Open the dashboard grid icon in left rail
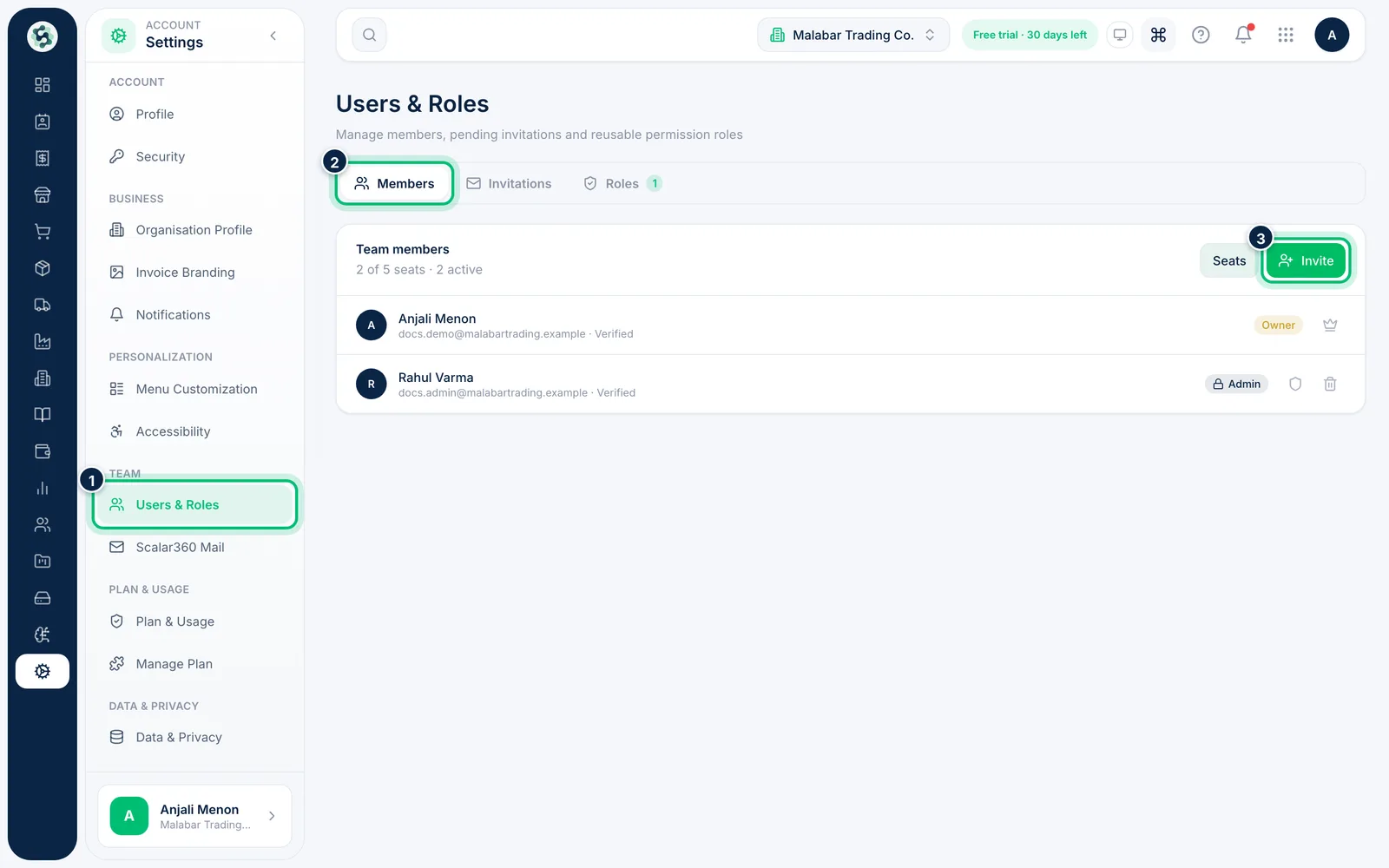Image resolution: width=1389 pixels, height=868 pixels. [42, 85]
